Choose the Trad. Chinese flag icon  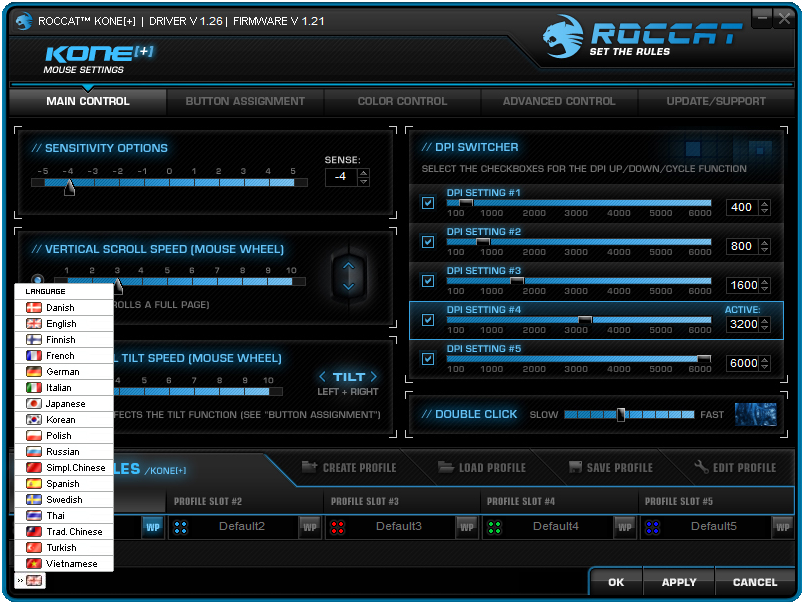pos(34,532)
